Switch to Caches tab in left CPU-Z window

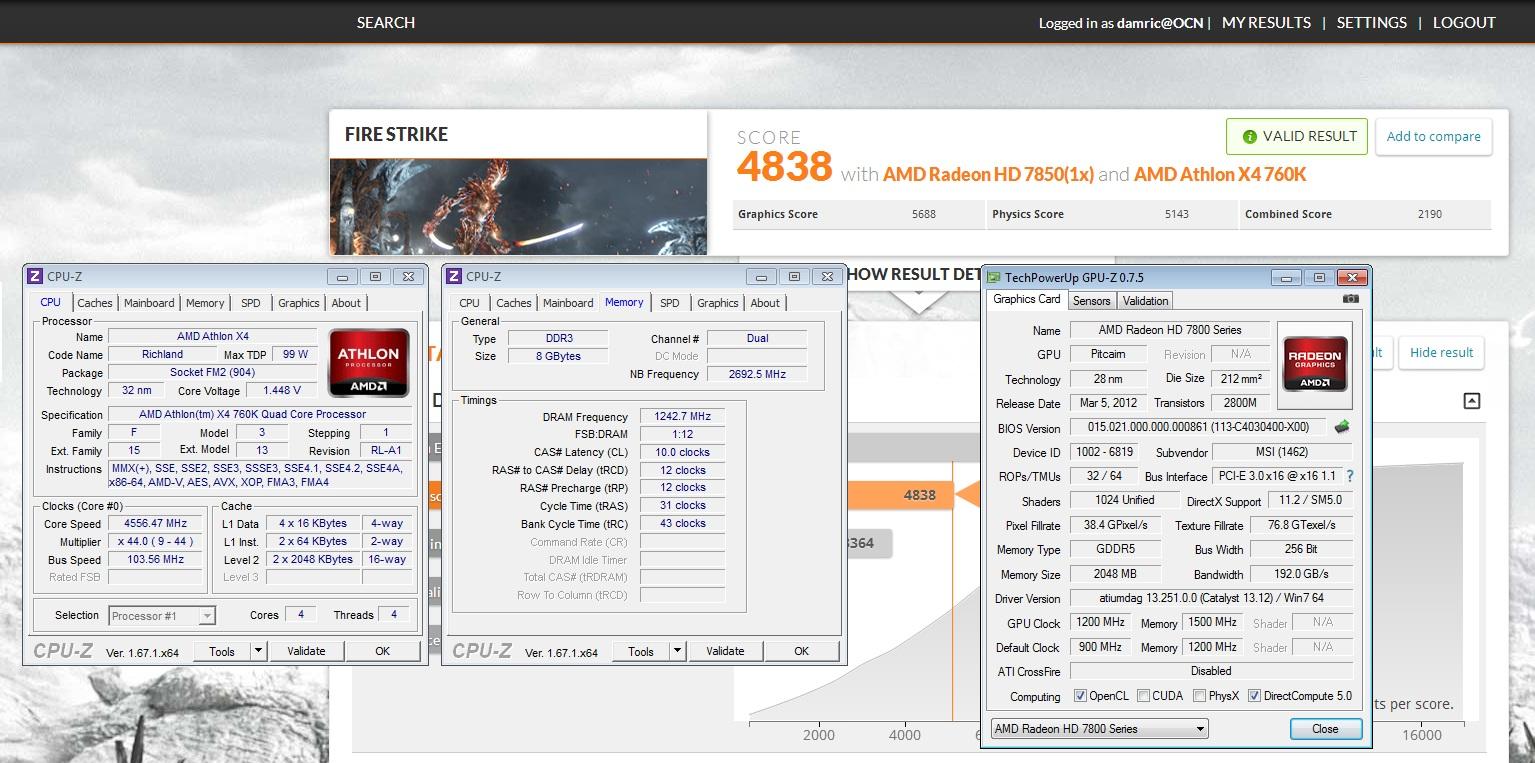[x=95, y=303]
